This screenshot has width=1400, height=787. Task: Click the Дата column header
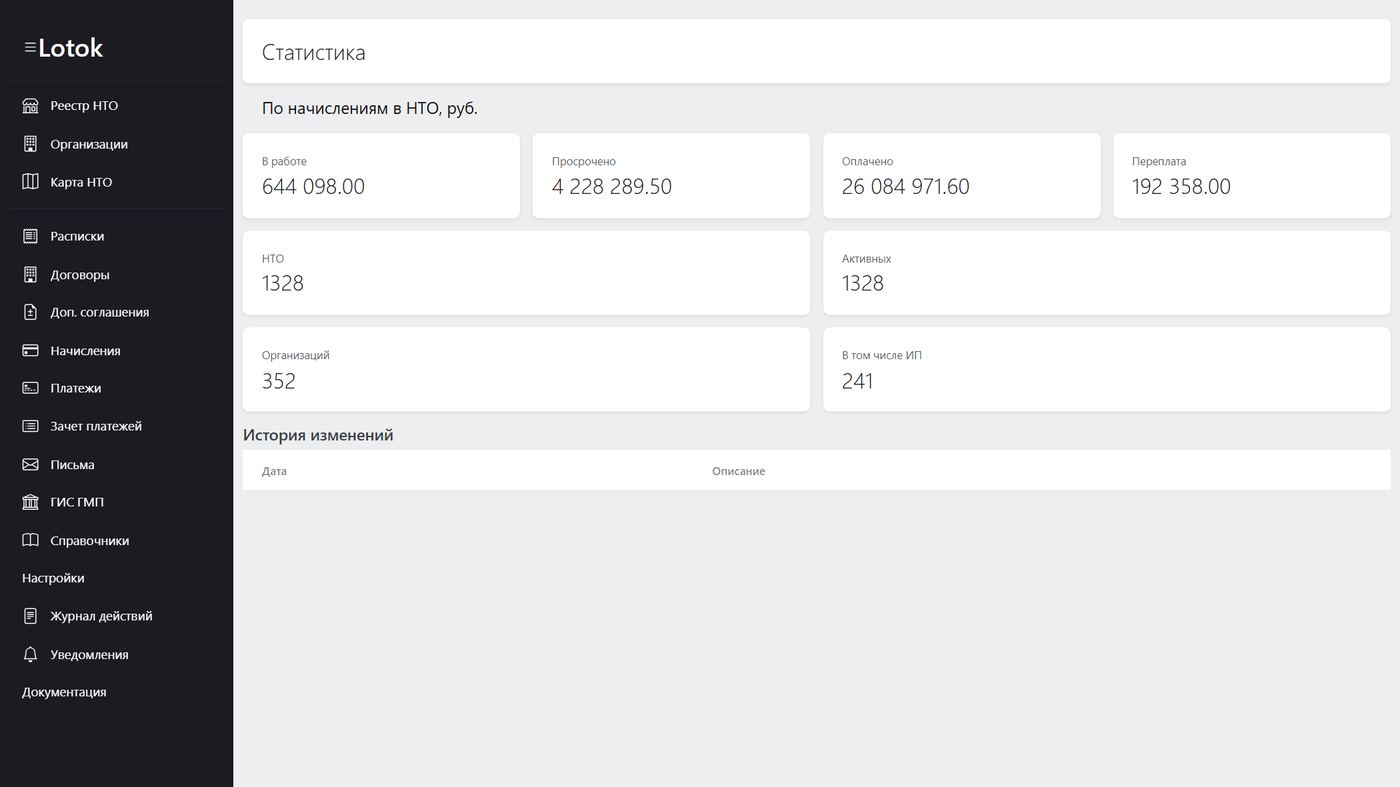click(x=274, y=471)
